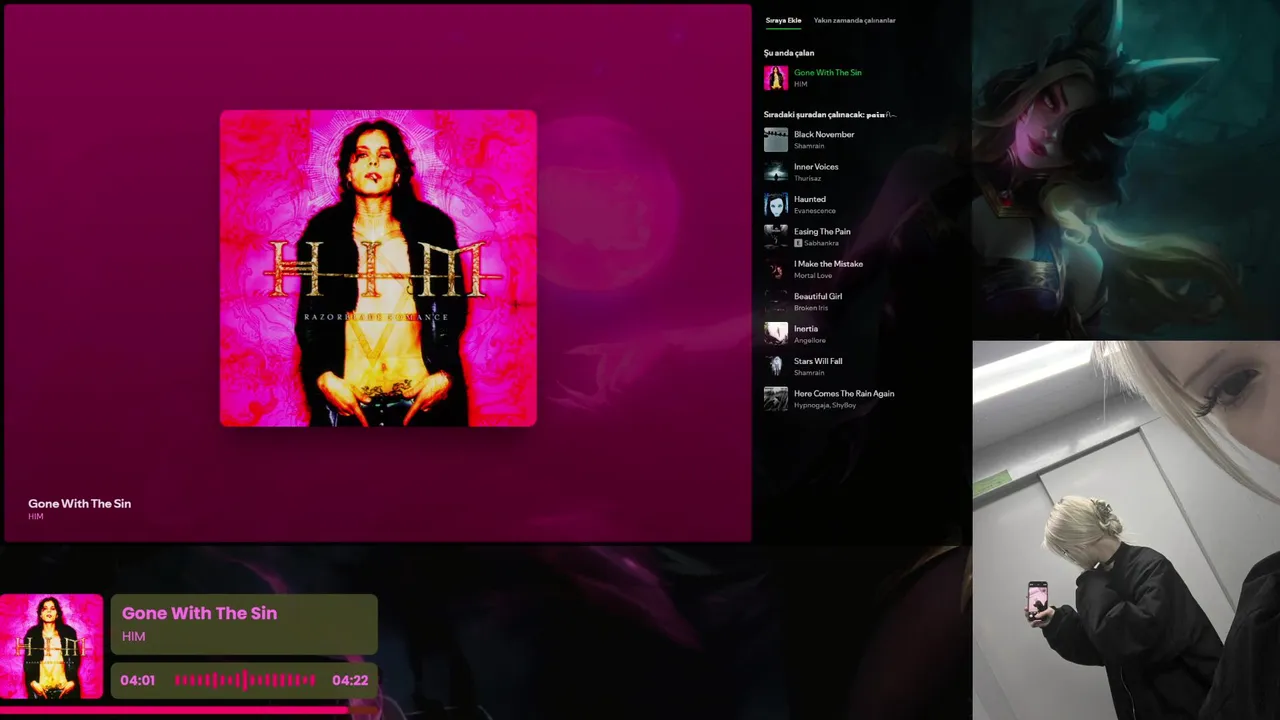
Task: Click Here Comes The Rain Again thumbnail
Action: coord(776,399)
